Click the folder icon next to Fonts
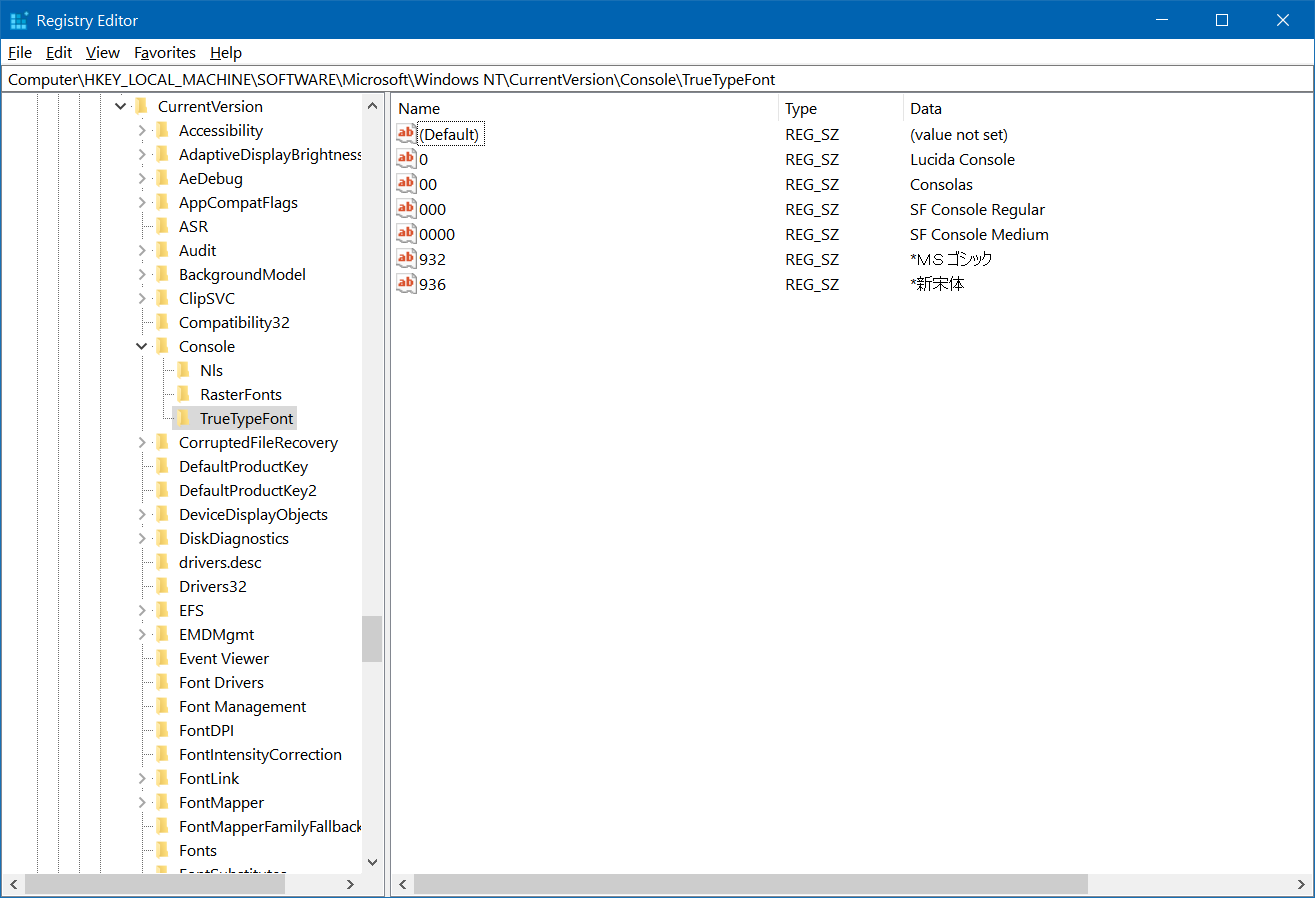 (162, 850)
